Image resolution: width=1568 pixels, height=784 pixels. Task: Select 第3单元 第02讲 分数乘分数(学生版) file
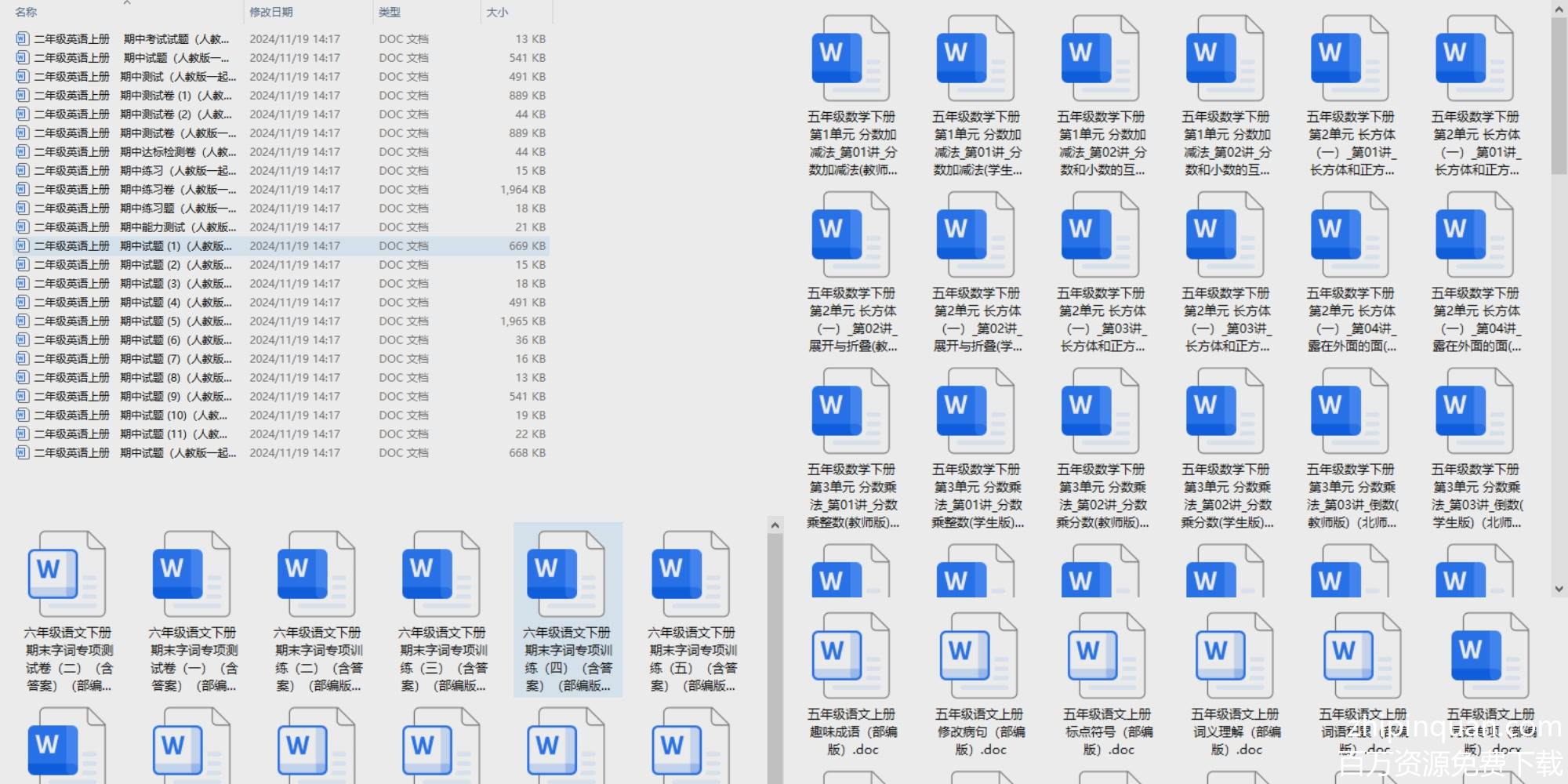(x=1226, y=412)
